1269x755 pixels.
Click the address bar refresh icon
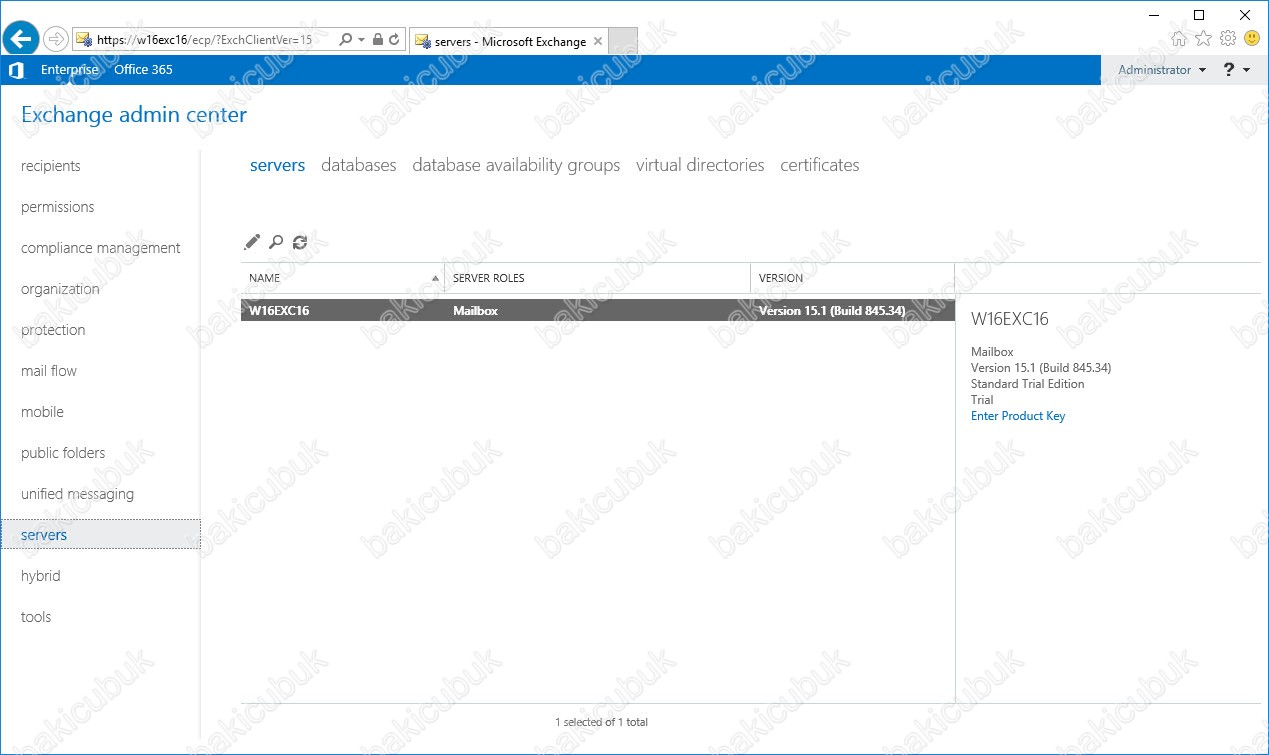394,40
